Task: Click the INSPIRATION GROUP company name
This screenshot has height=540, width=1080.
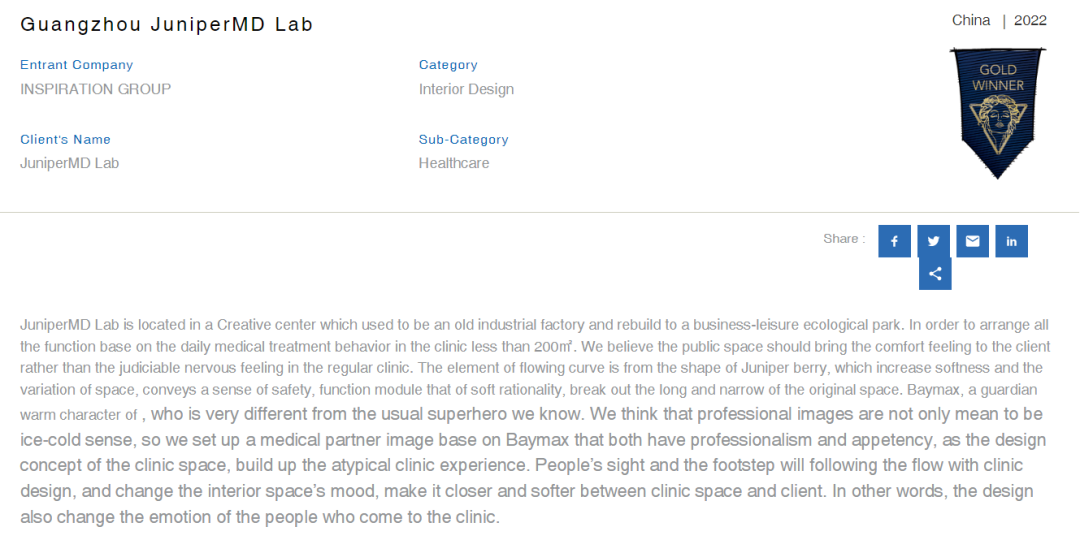Action: 95,89
